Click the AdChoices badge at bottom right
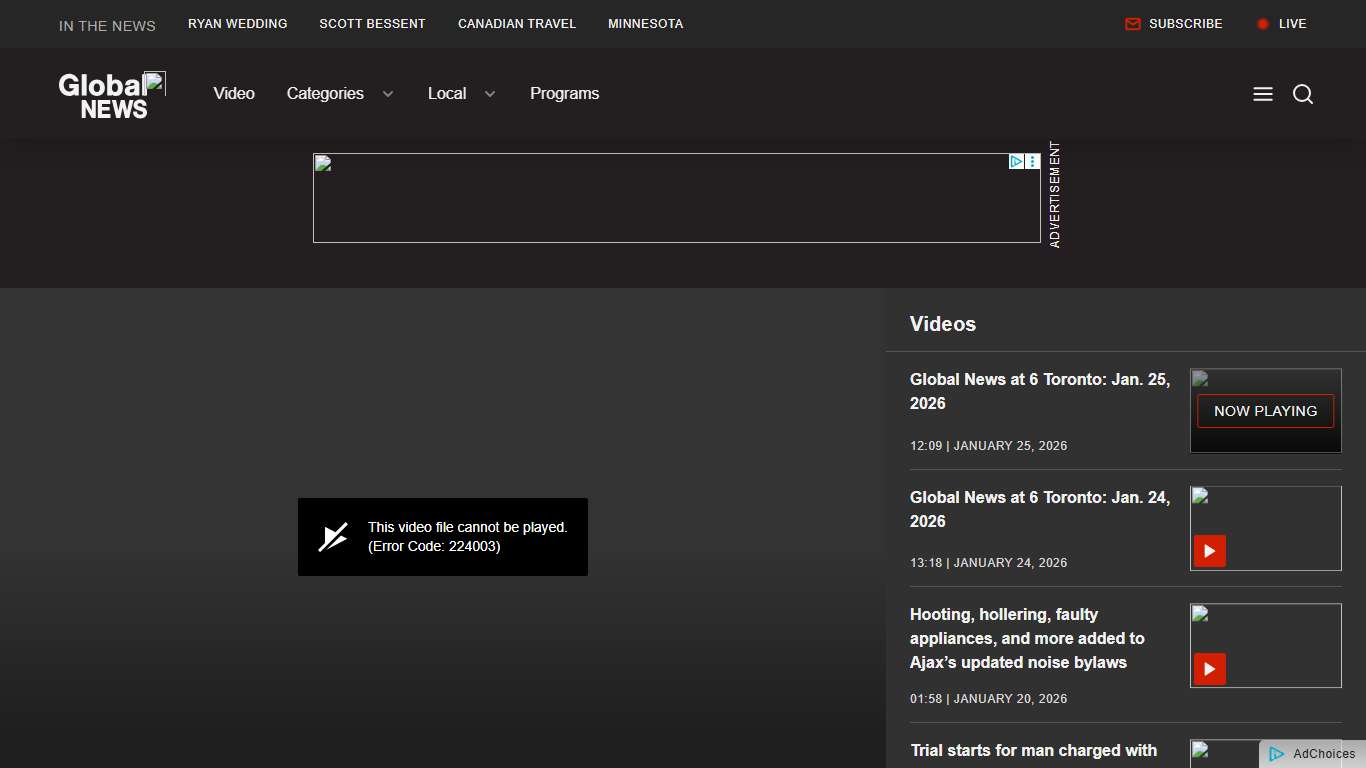The width and height of the screenshot is (1366, 768). coord(1313,754)
